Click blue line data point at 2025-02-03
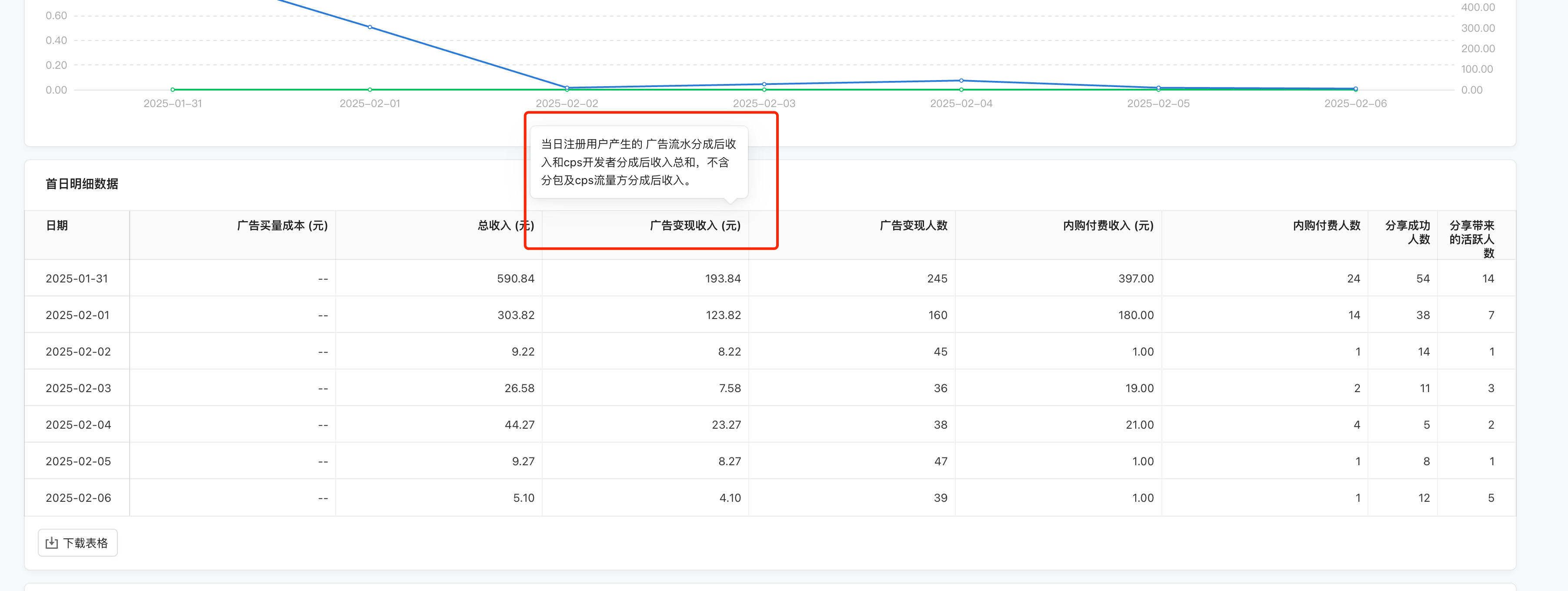This screenshot has height=591, width=1568. (x=764, y=84)
